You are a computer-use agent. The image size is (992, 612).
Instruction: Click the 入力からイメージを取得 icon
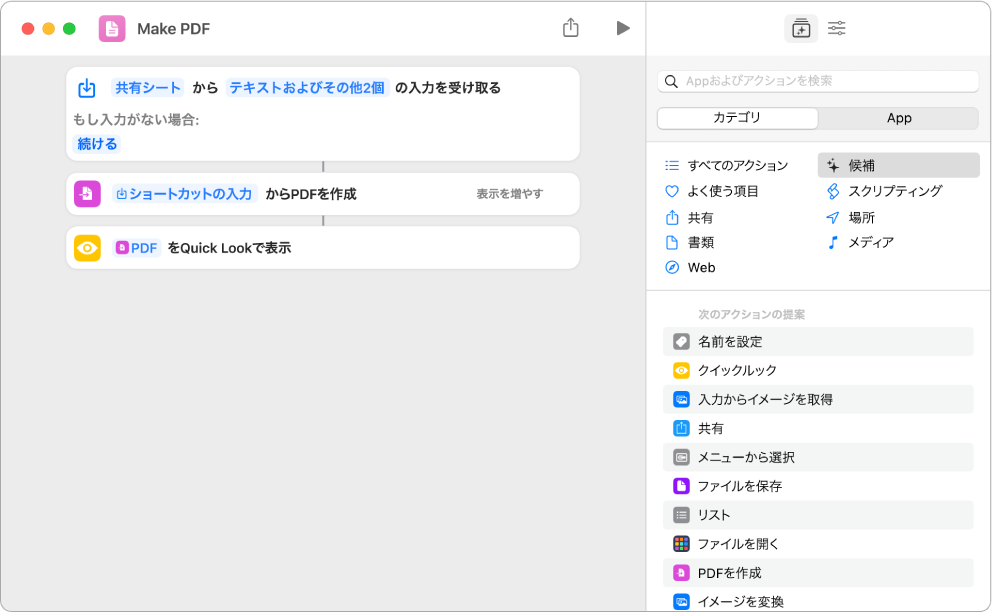(681, 399)
